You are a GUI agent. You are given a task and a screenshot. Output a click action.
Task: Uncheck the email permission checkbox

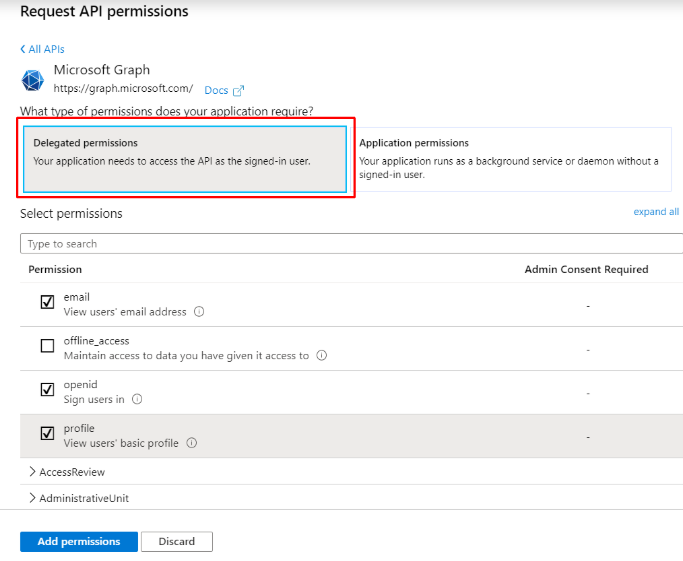(x=47, y=302)
